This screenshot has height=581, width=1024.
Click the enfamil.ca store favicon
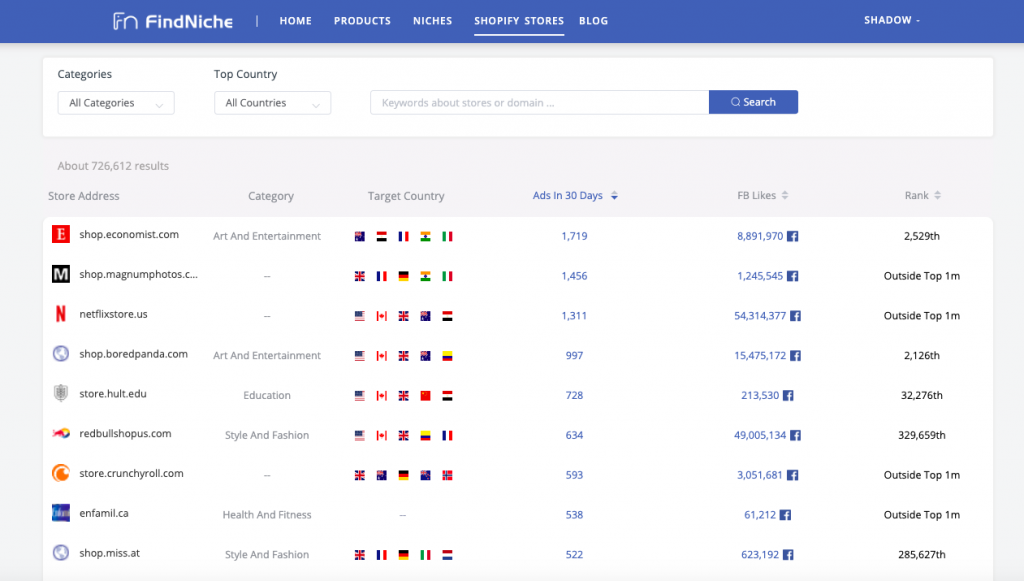tap(61, 512)
